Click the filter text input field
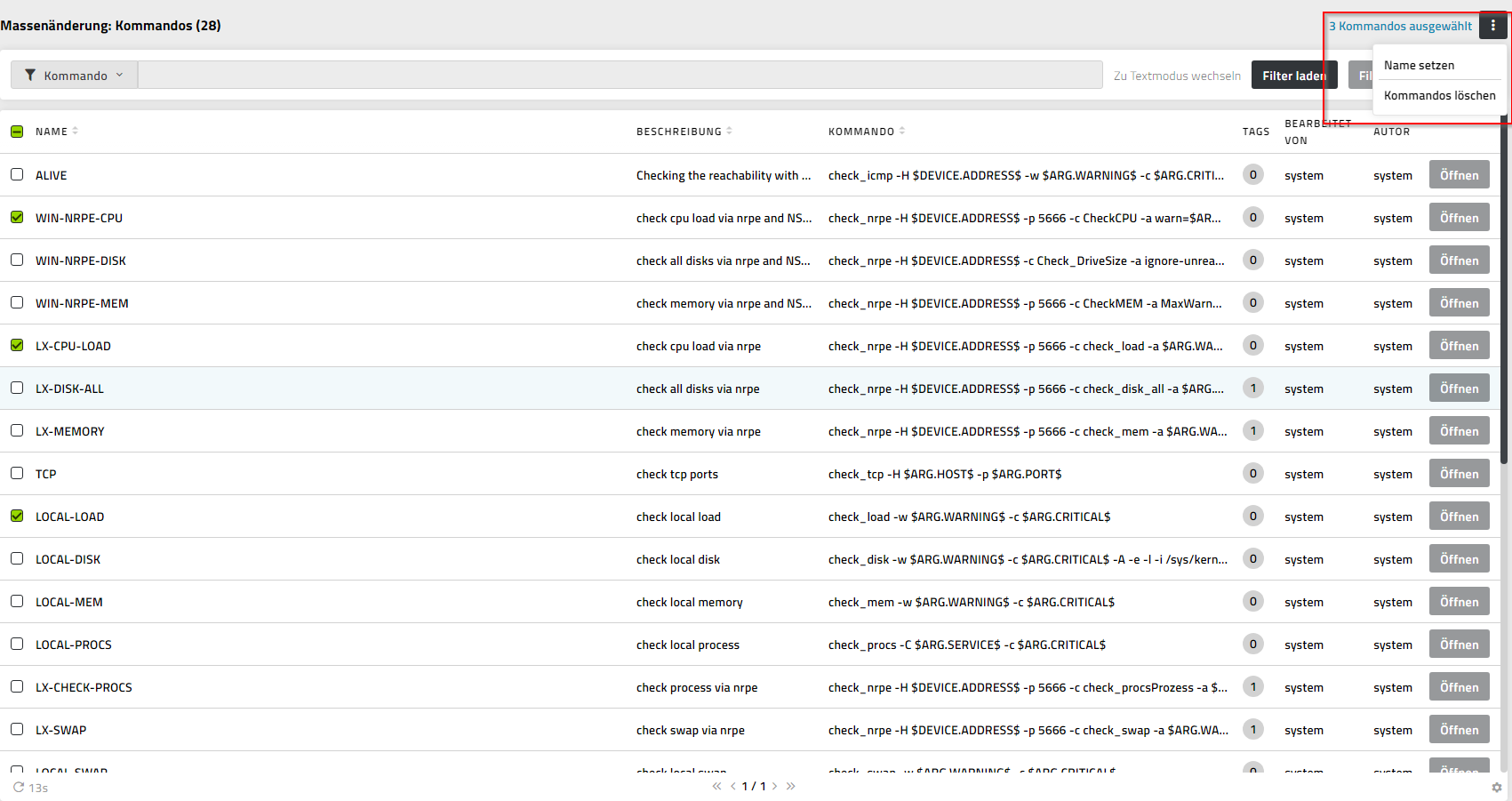Screen dimensions: 1512x801 (x=620, y=76)
